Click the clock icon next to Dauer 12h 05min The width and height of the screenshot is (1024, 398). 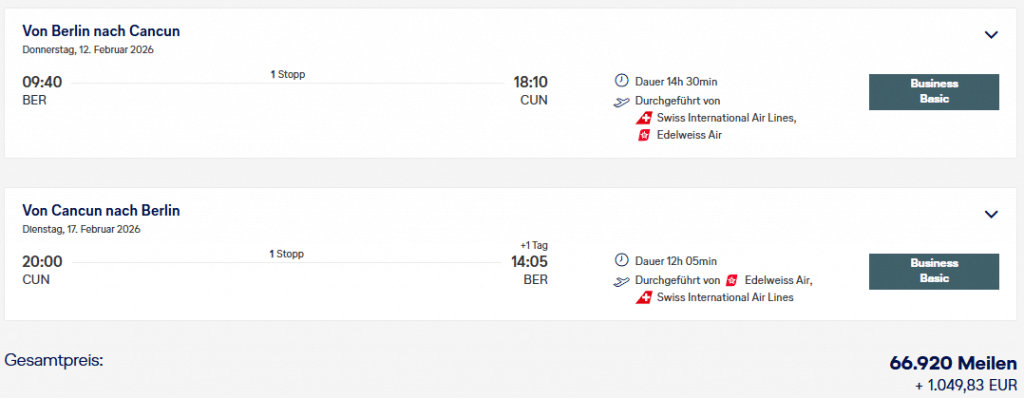point(621,261)
